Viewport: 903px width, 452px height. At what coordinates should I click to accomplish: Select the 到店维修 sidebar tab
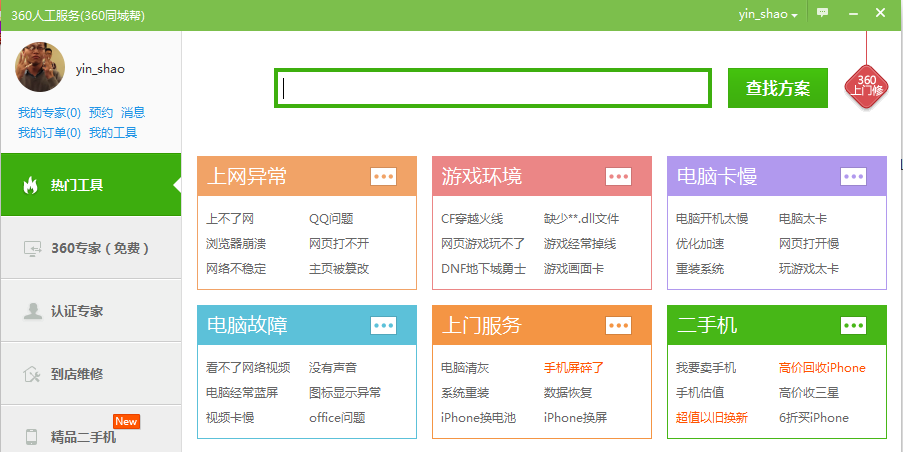pyautogui.click(x=91, y=374)
